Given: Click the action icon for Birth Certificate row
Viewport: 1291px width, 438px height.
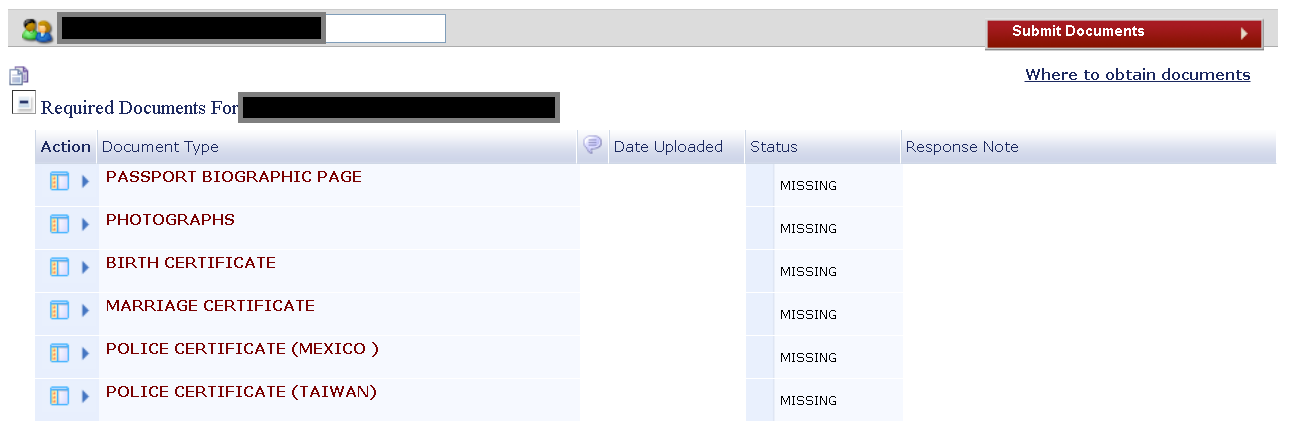Looking at the screenshot, I should 59,267.
